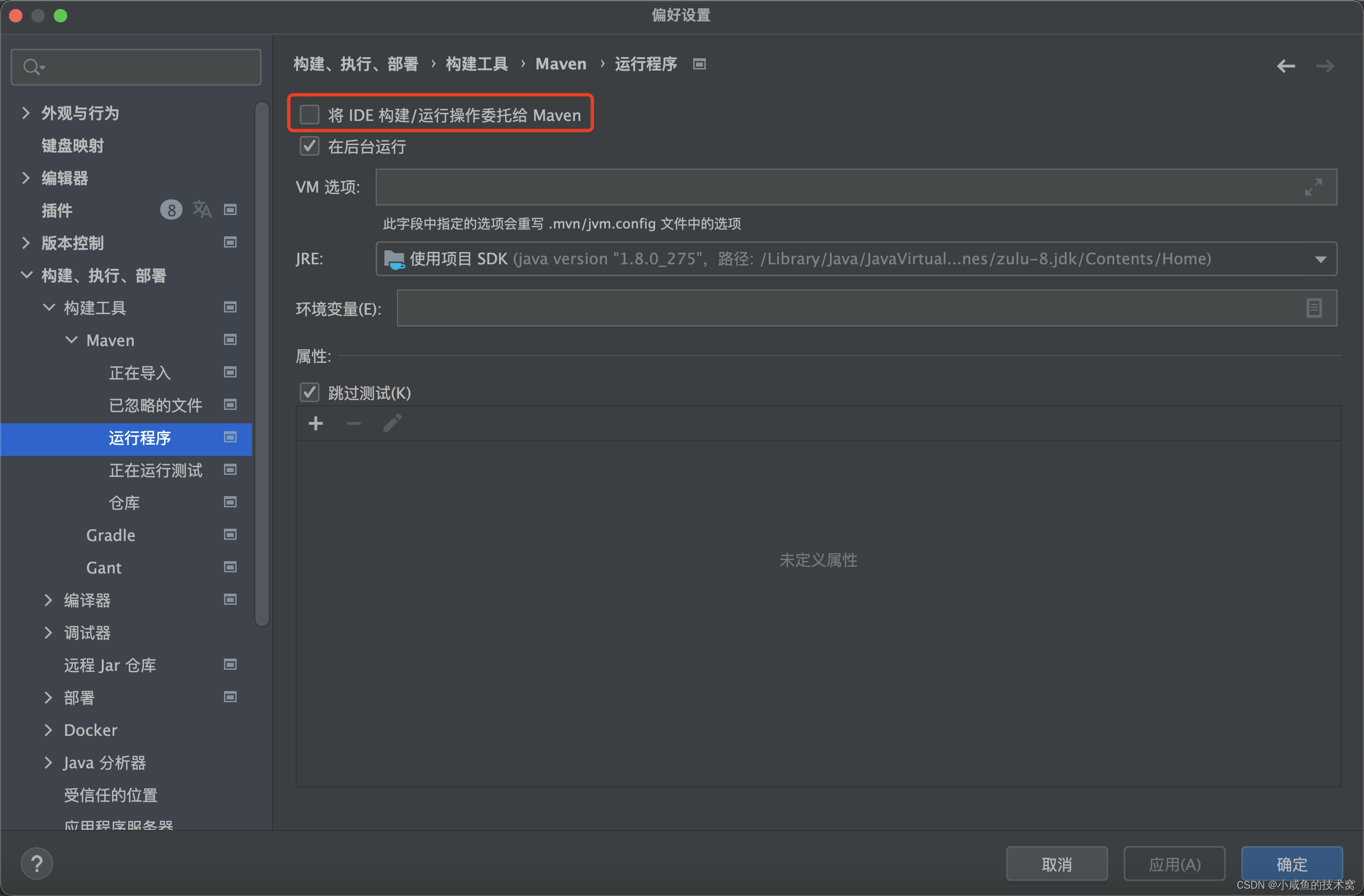Select 已忽略的文件 under Maven
The height and width of the screenshot is (896, 1364).
tap(155, 405)
